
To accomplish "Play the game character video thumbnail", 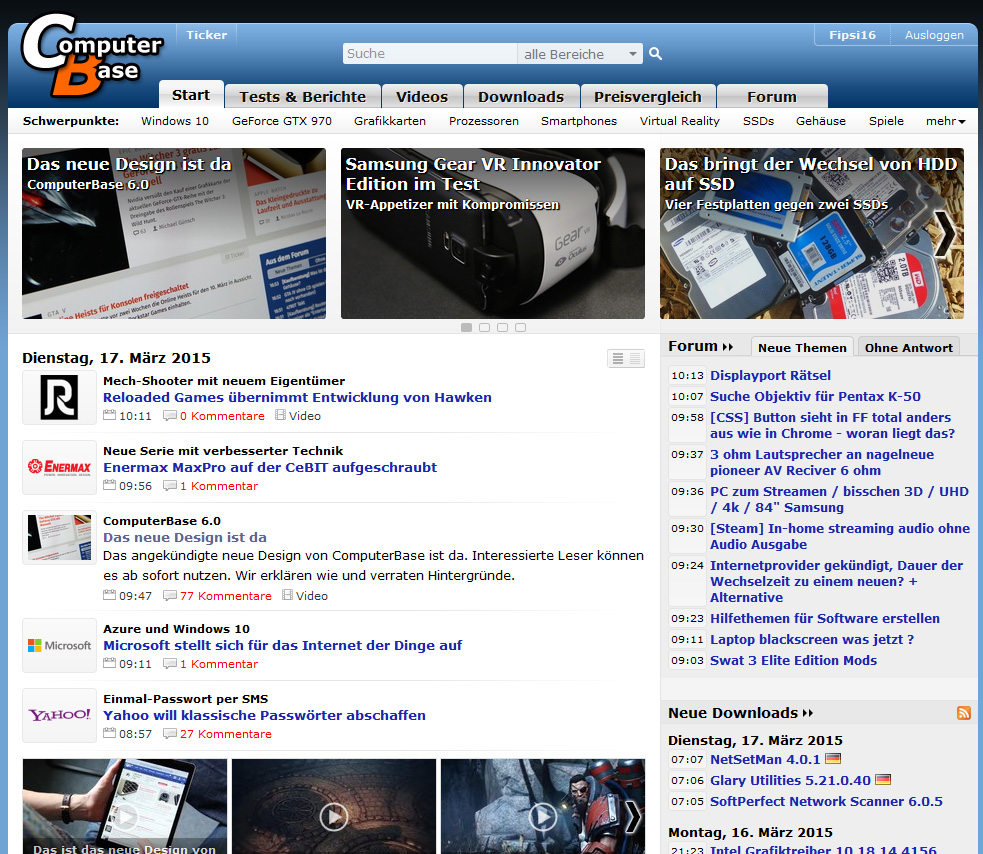I will pyautogui.click(x=543, y=817).
